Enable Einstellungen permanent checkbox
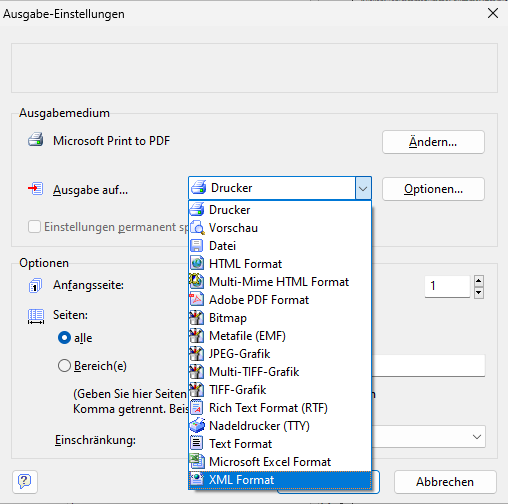The height and width of the screenshot is (504, 508). coord(34,227)
